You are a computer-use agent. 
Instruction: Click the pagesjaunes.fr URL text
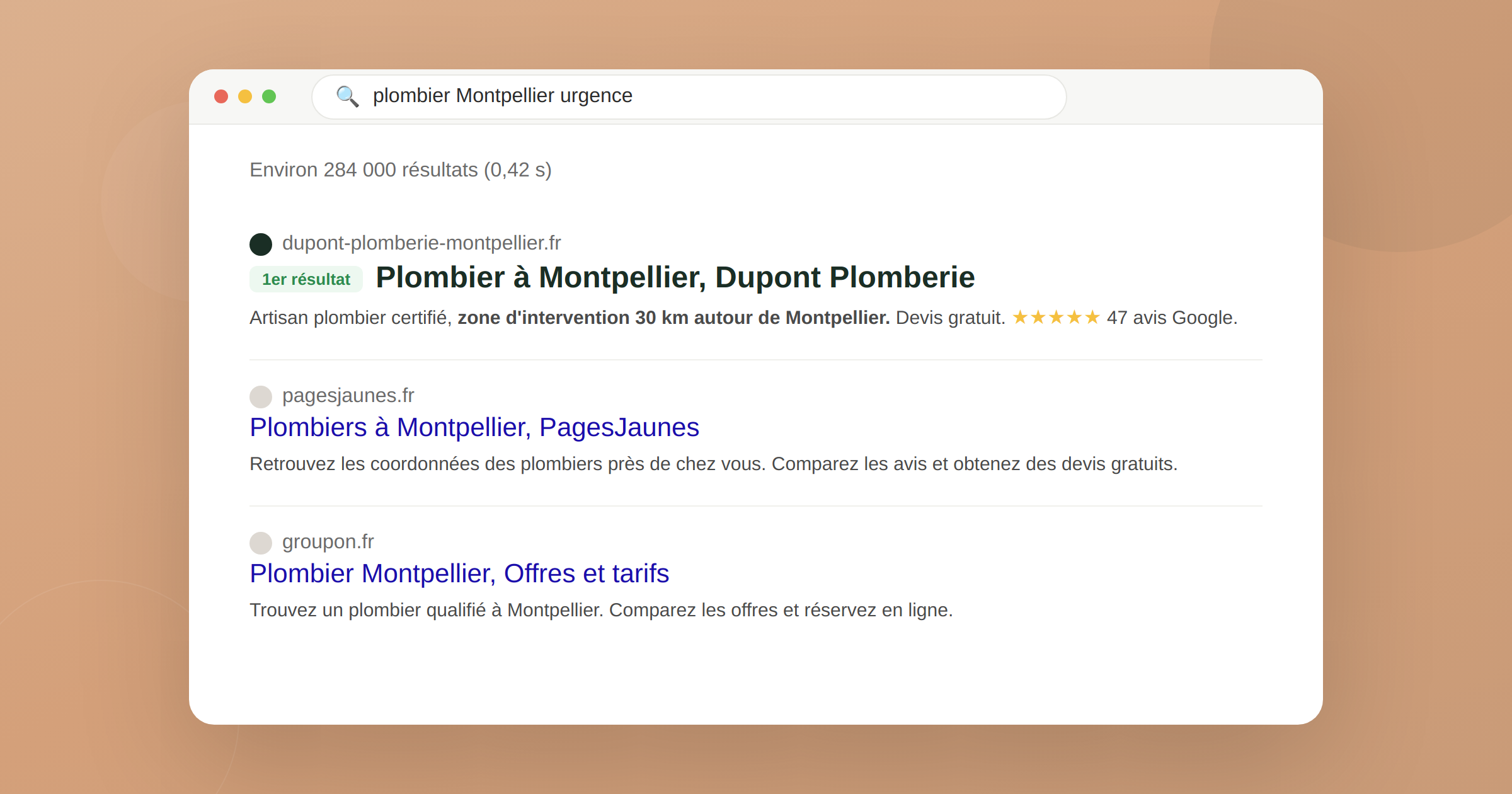[x=348, y=396]
